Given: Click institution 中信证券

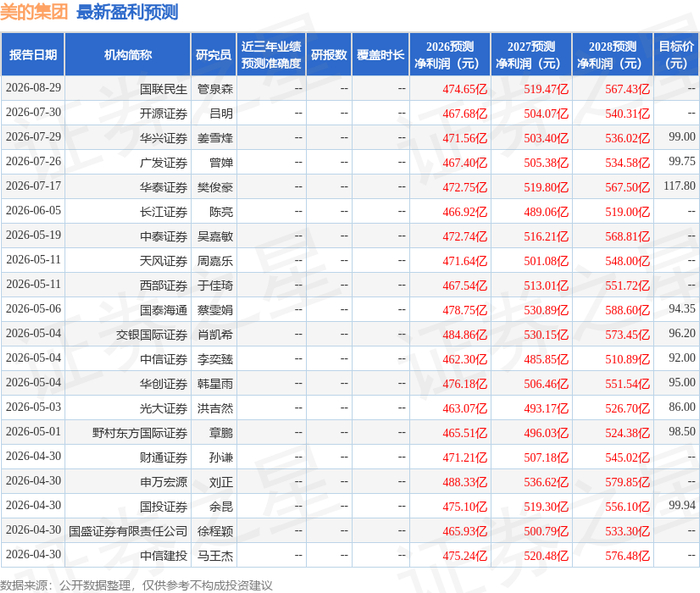Looking at the screenshot, I should pyautogui.click(x=163, y=359).
